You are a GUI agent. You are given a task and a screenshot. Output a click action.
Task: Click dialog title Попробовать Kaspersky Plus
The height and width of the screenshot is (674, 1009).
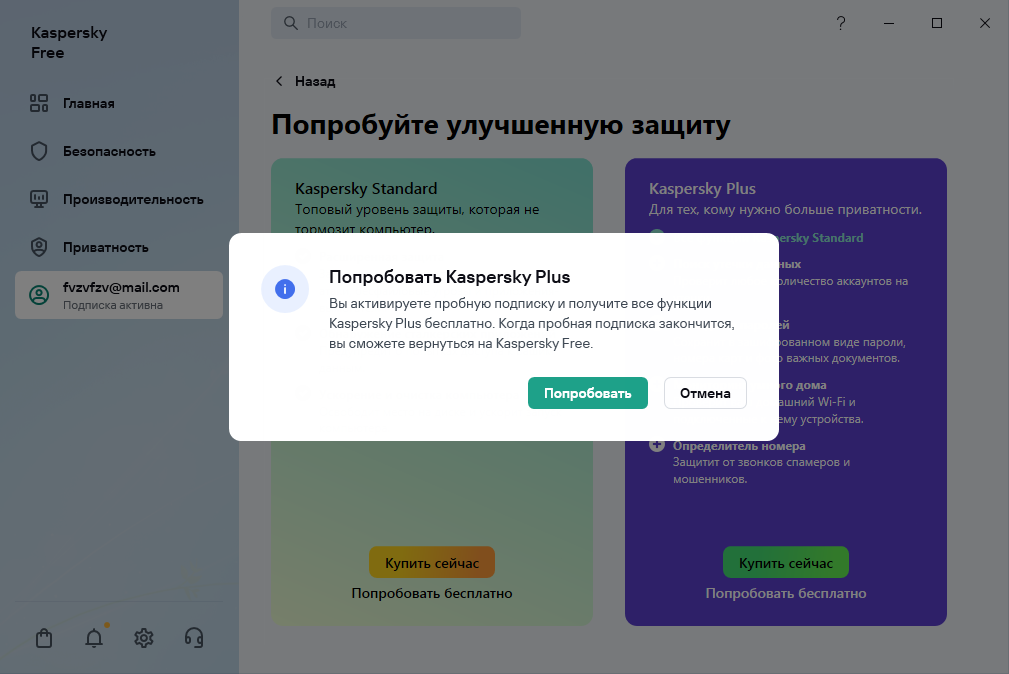(x=449, y=277)
